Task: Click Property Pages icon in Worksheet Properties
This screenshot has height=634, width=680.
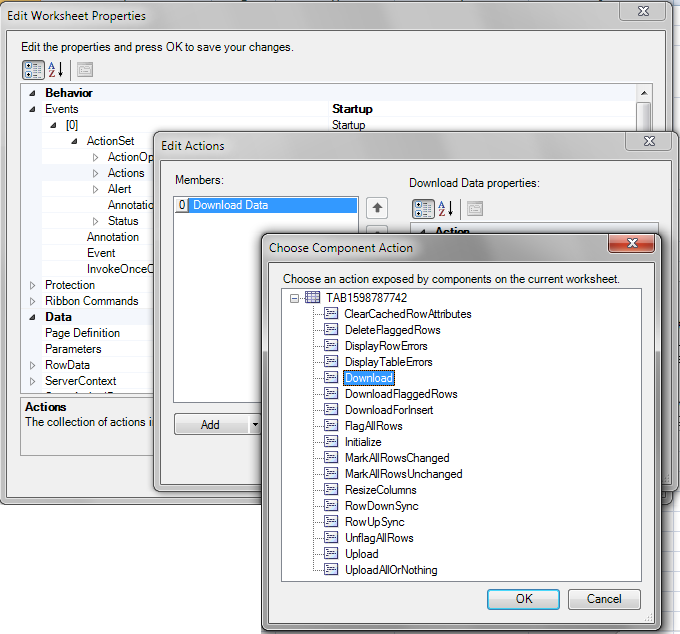Action: pyautogui.click(x=85, y=70)
